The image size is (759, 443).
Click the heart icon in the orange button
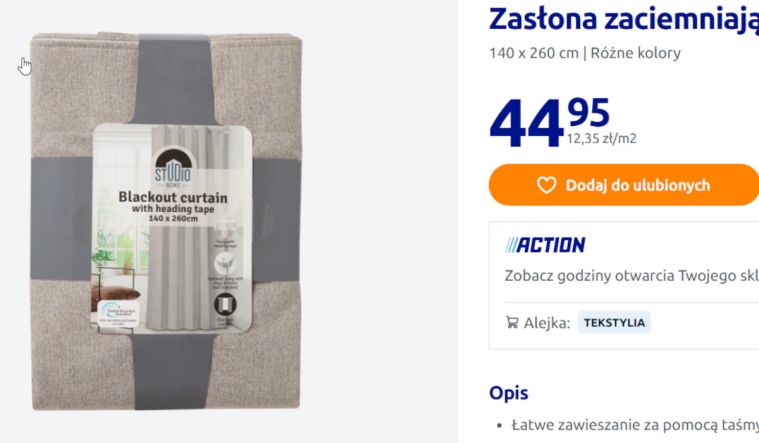pos(546,185)
